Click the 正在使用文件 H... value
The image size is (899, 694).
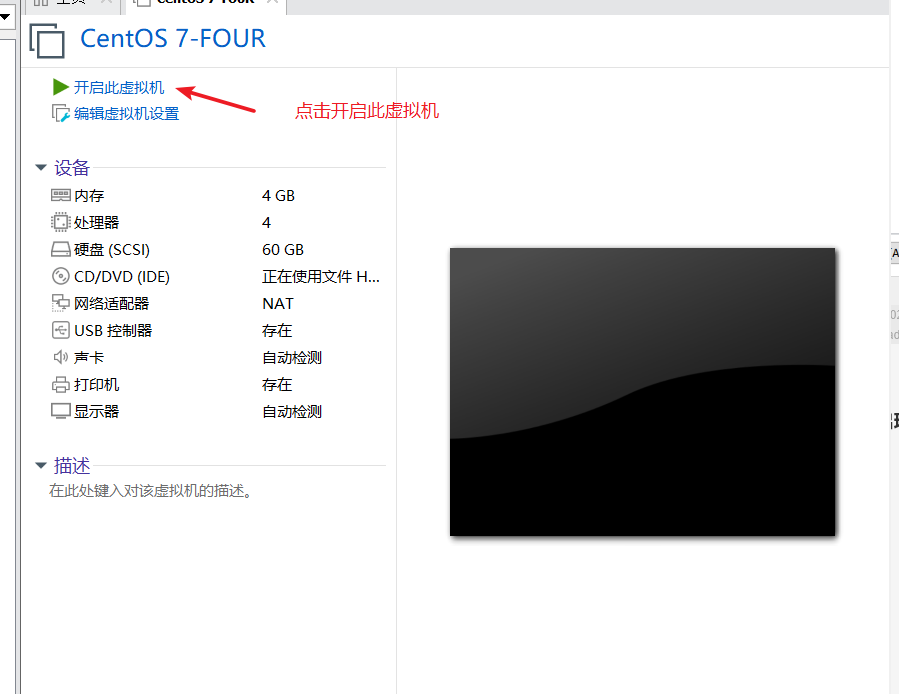(321, 276)
